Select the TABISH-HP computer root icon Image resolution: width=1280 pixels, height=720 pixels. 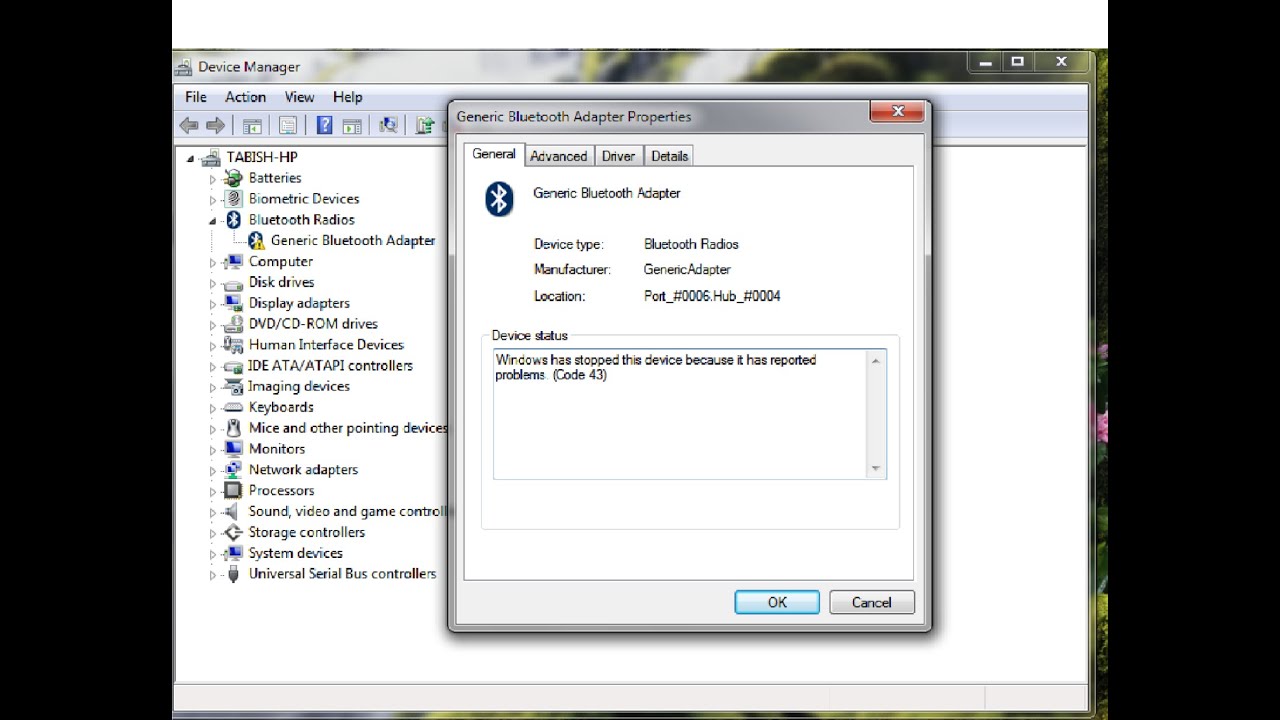click(x=210, y=157)
